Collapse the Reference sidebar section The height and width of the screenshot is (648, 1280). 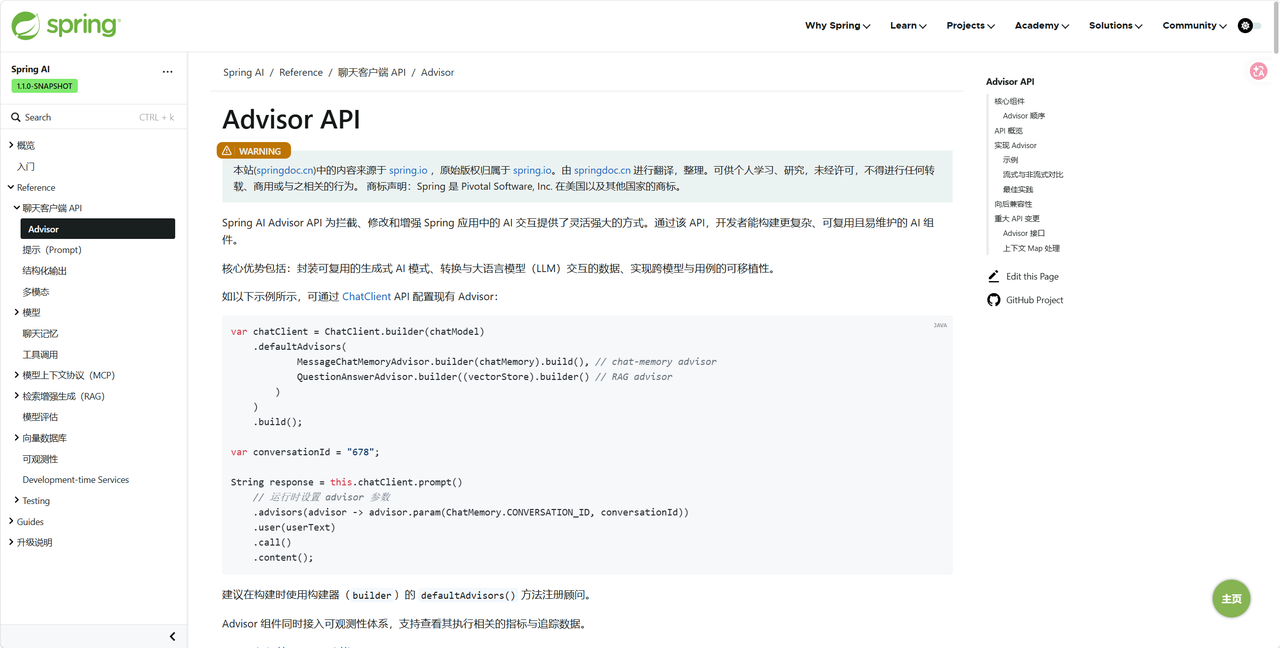coord(11,187)
